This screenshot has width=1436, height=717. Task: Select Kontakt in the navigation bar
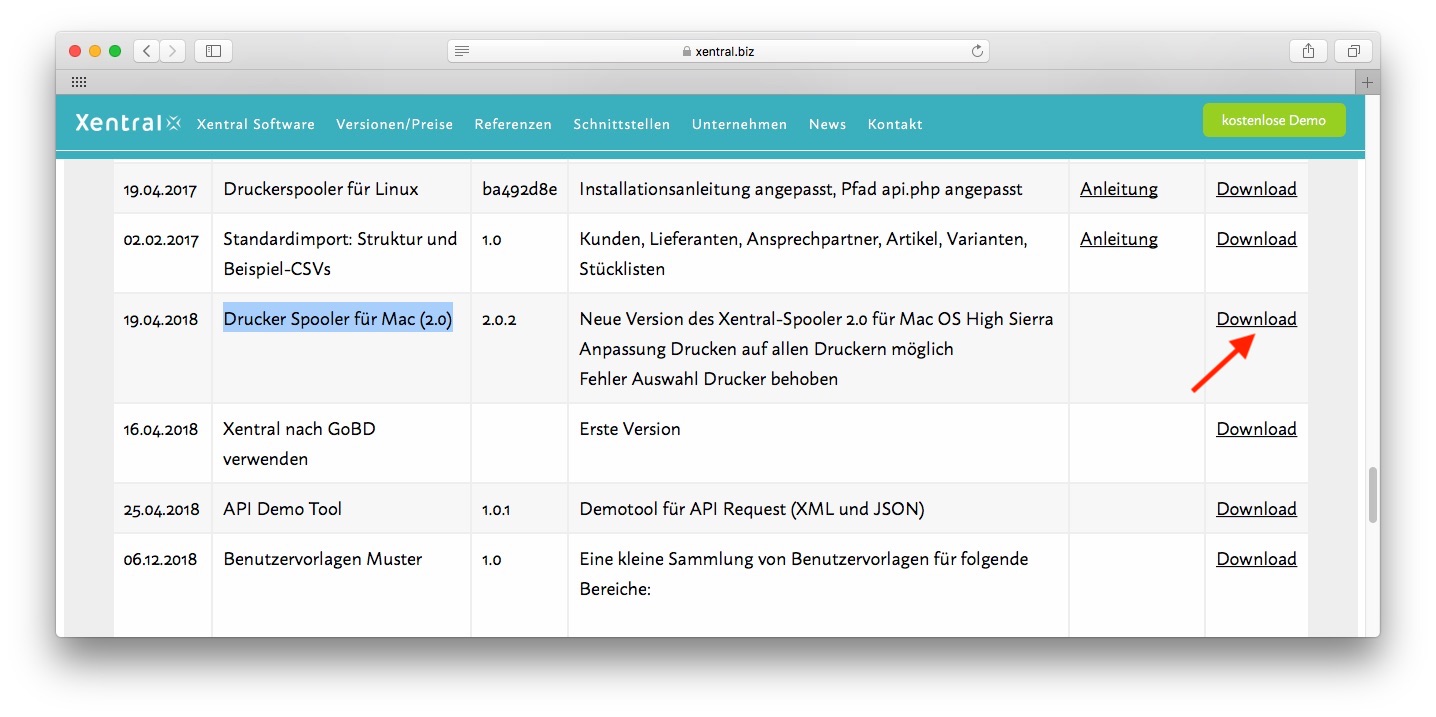(x=895, y=124)
